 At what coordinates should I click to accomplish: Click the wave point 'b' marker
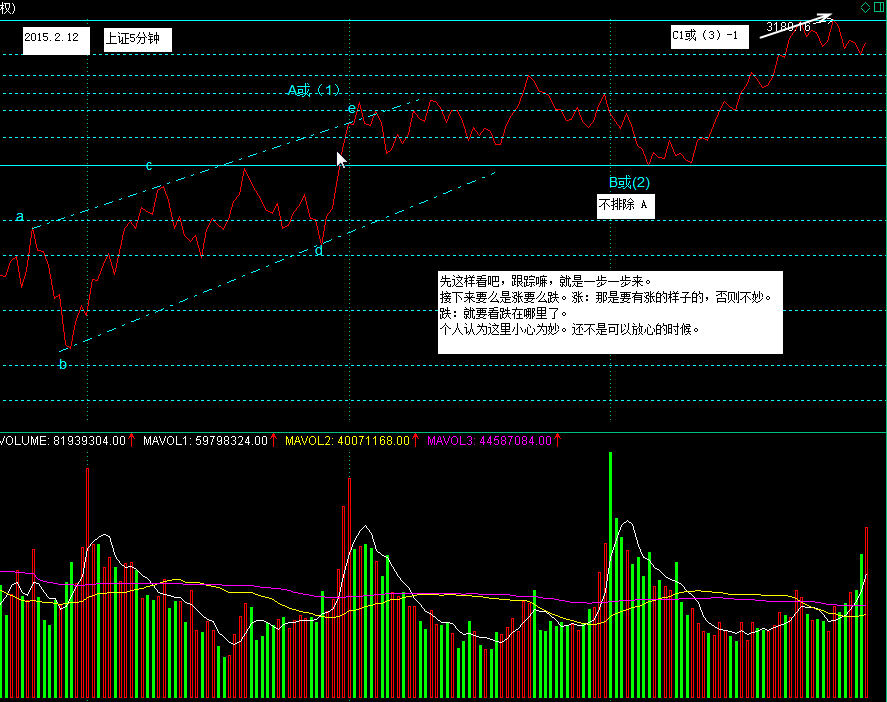(62, 364)
